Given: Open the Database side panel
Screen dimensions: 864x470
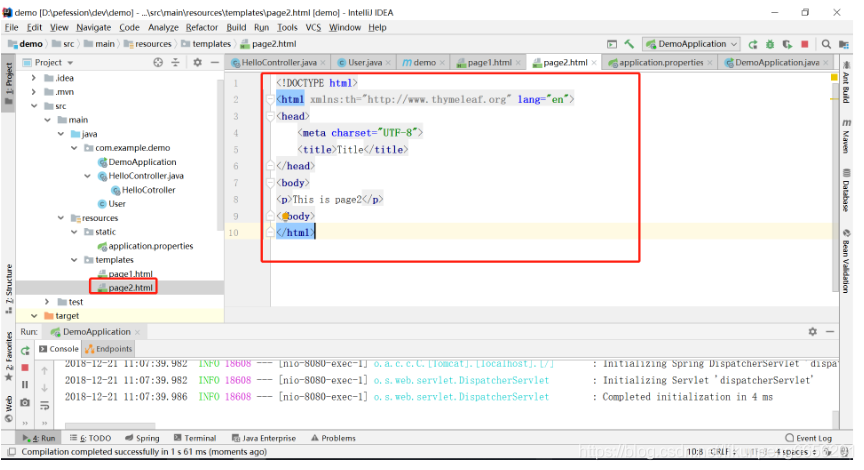Looking at the screenshot, I should pyautogui.click(x=846, y=190).
